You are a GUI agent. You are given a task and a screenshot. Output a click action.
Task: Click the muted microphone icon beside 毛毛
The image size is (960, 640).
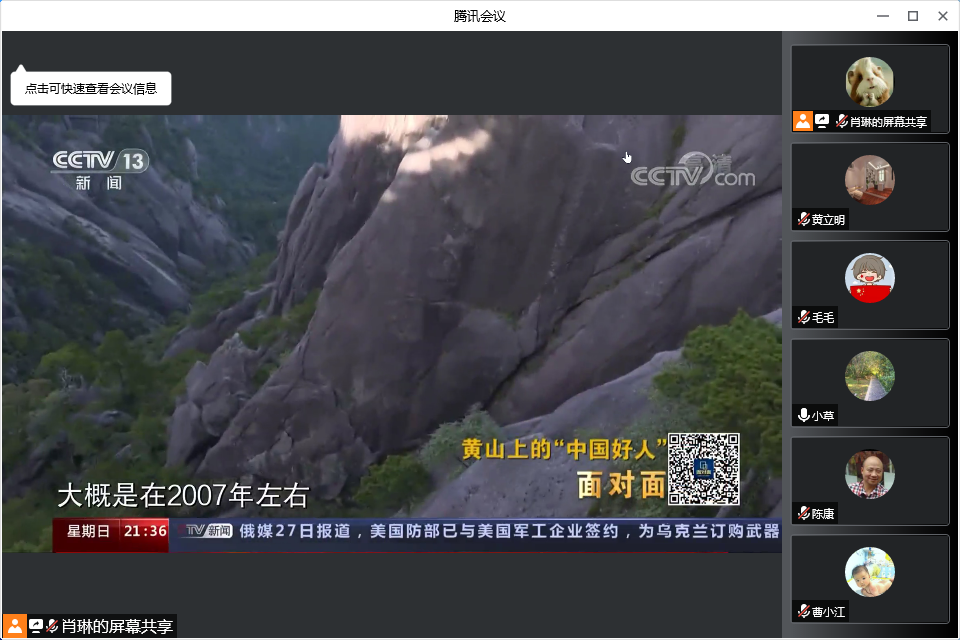pos(803,318)
